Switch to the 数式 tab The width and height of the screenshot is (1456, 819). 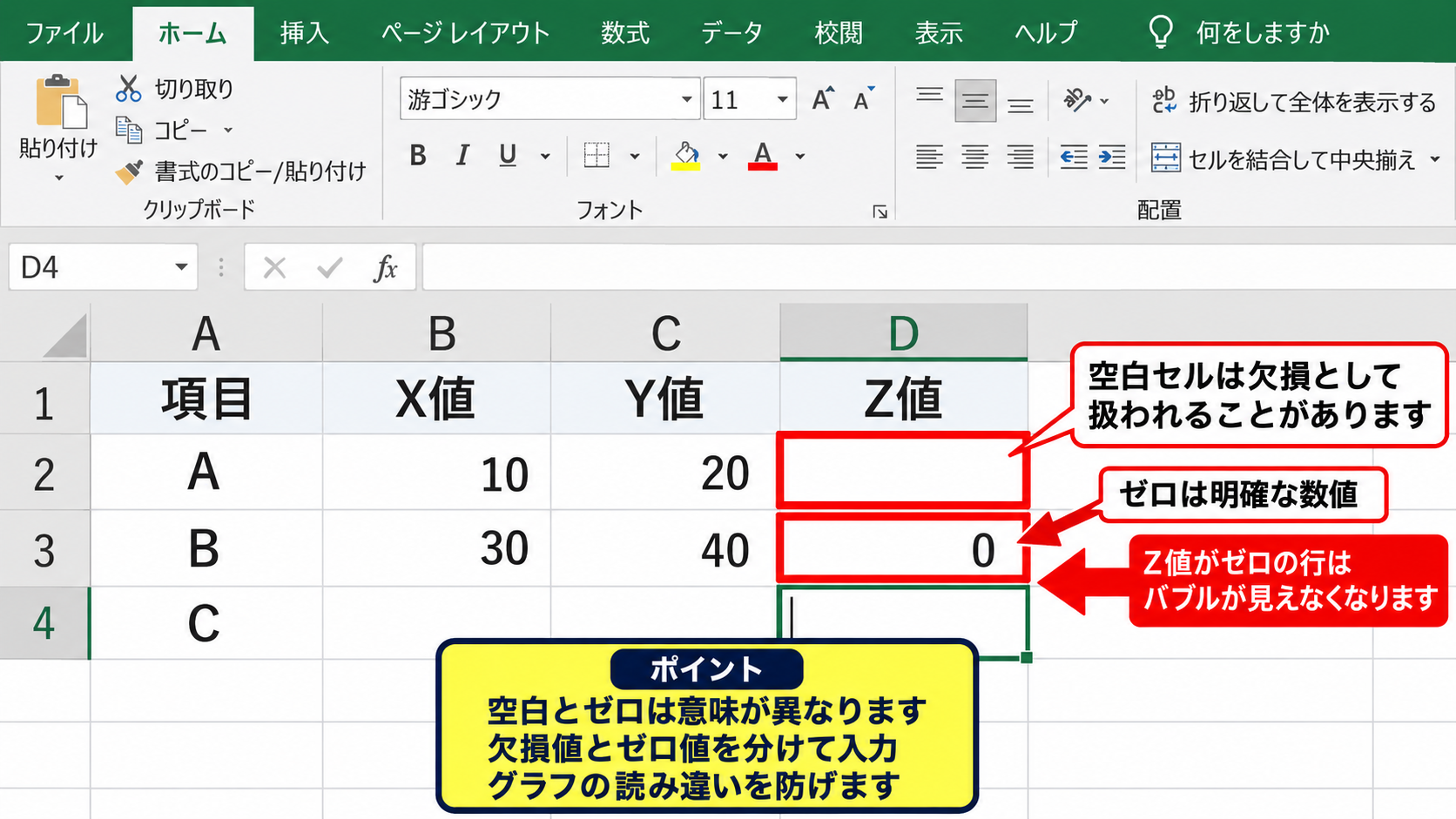[624, 33]
